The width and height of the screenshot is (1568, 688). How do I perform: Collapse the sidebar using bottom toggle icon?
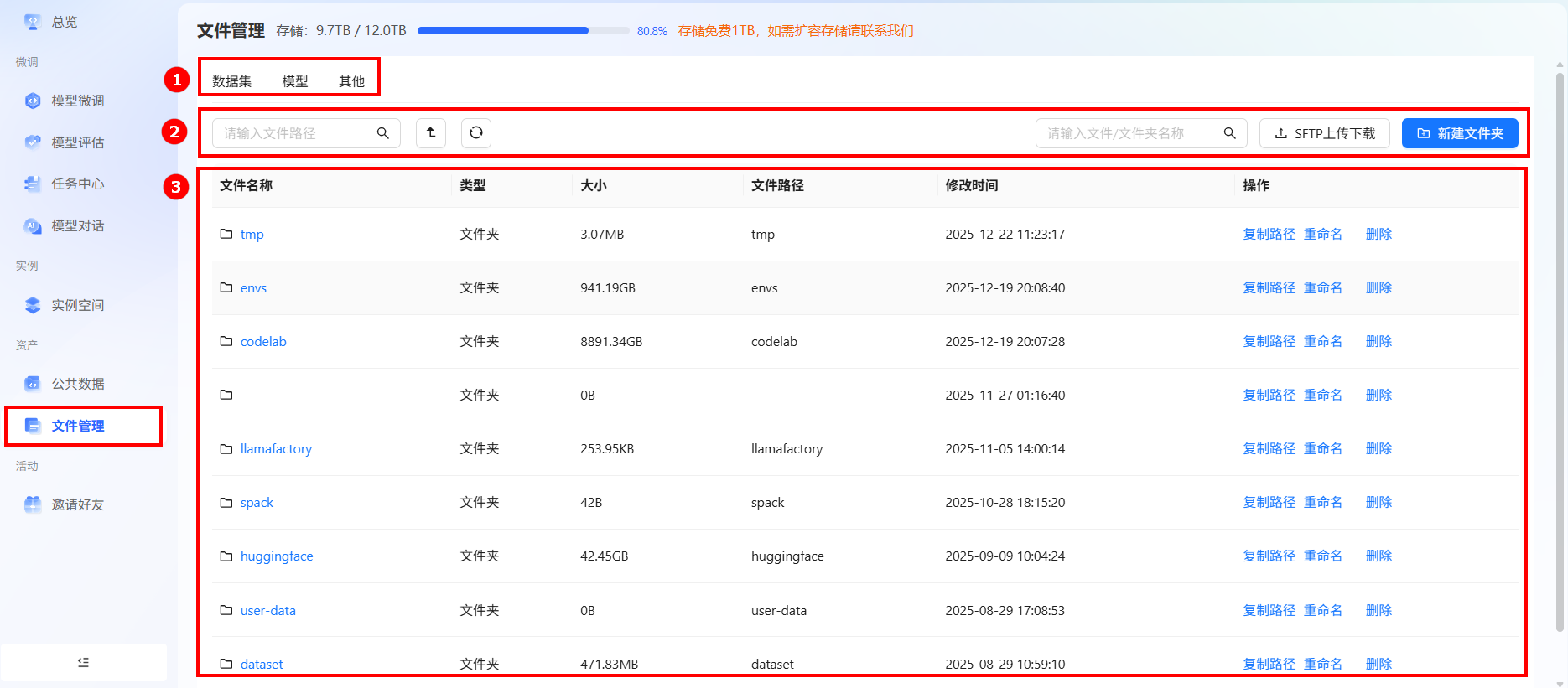click(x=83, y=662)
